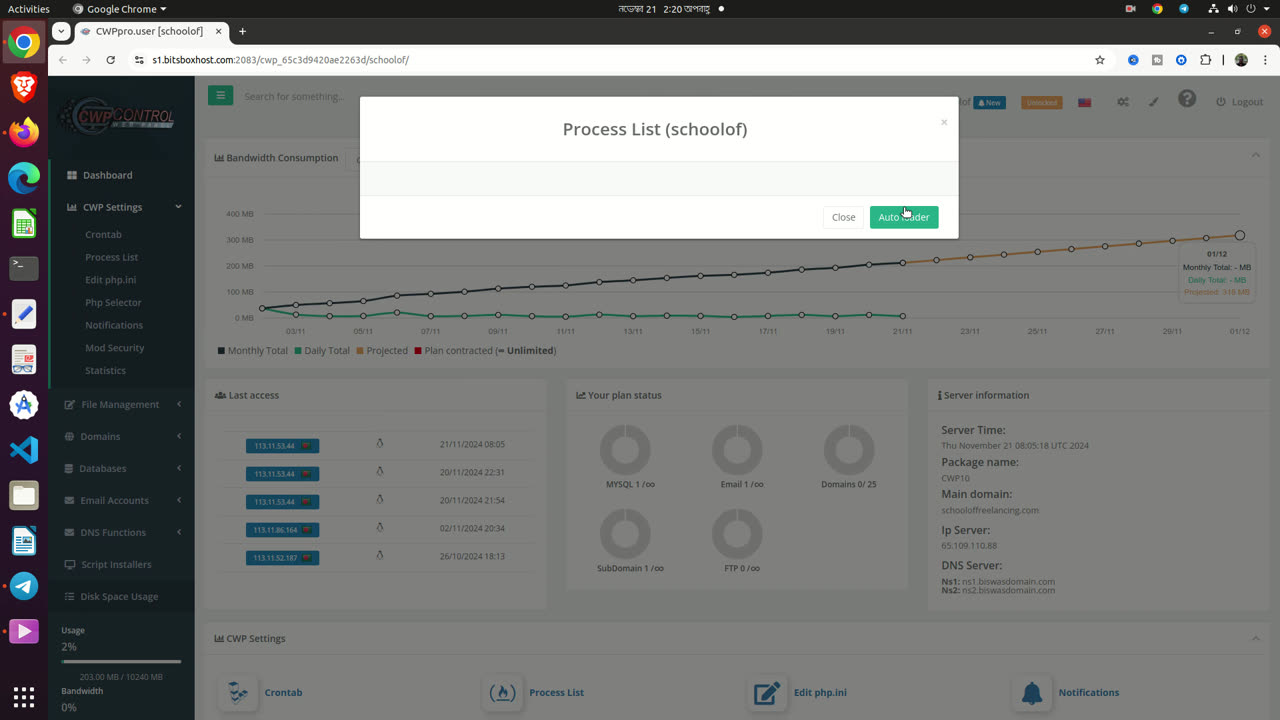Image resolution: width=1280 pixels, height=720 pixels.
Task: Click the Domains 0/25 donut chart
Action: coord(848,449)
